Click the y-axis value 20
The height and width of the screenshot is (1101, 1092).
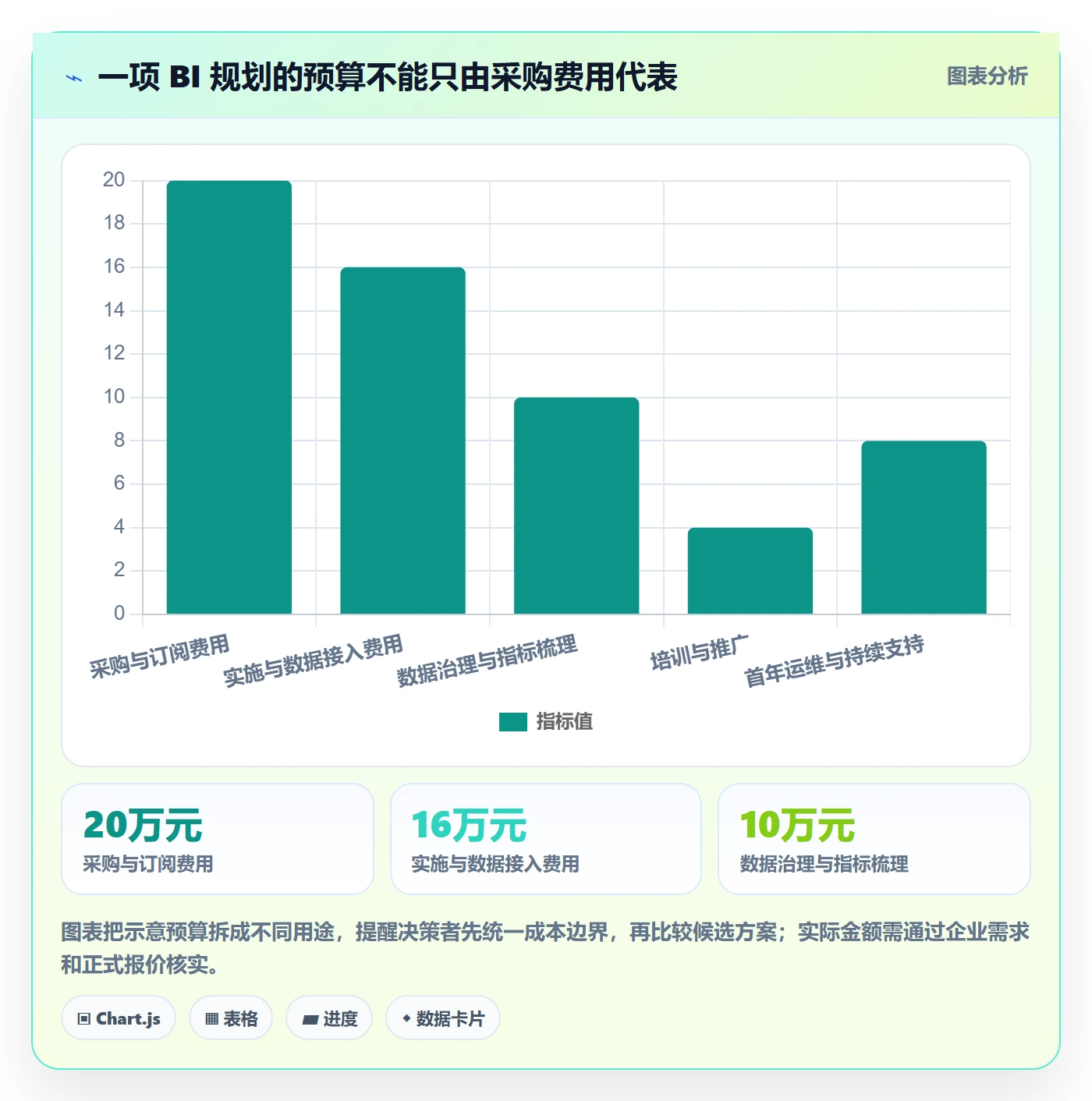pos(114,180)
